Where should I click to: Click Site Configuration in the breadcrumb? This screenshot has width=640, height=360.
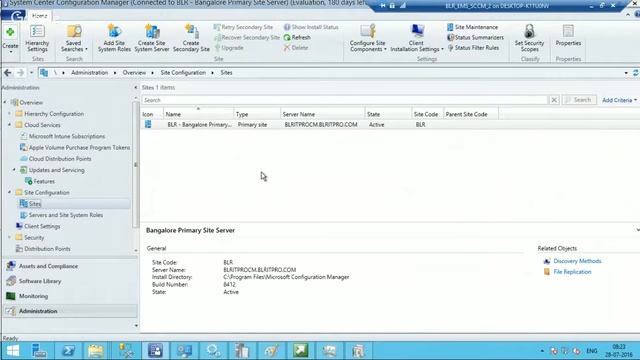[183, 73]
